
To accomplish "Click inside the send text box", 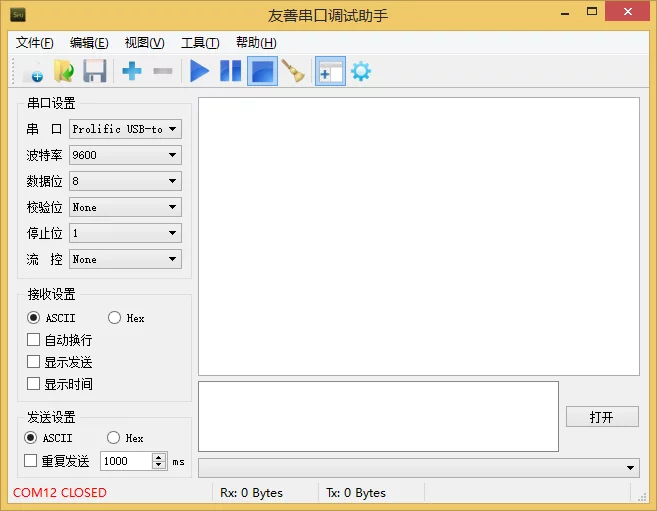I will pyautogui.click(x=378, y=416).
